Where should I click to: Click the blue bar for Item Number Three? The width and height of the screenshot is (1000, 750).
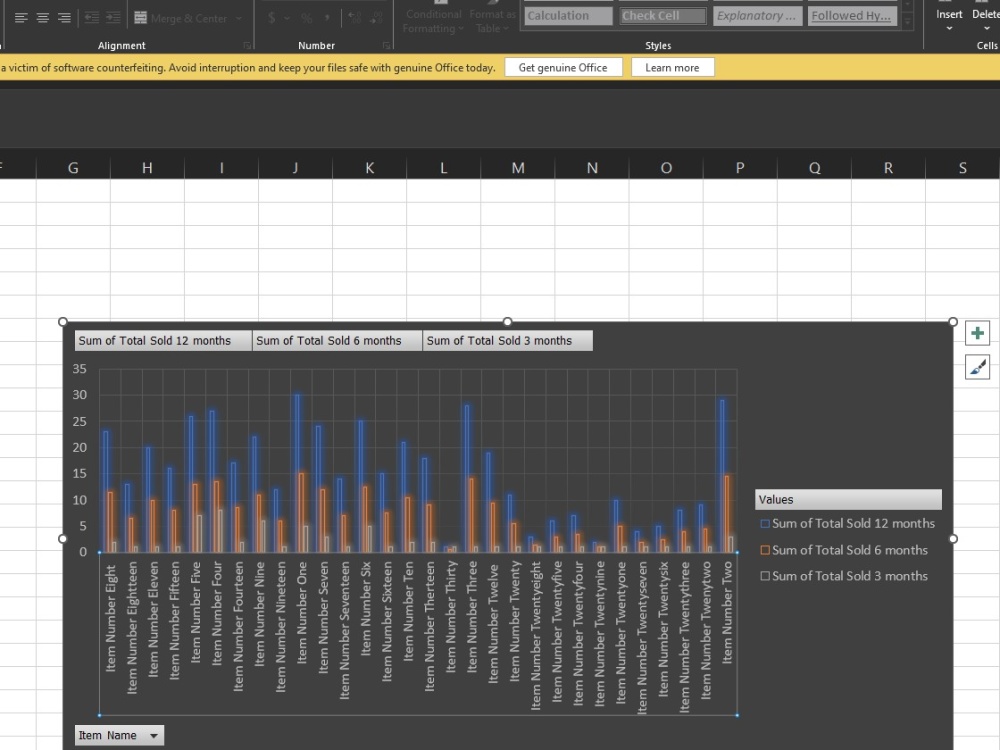point(467,478)
